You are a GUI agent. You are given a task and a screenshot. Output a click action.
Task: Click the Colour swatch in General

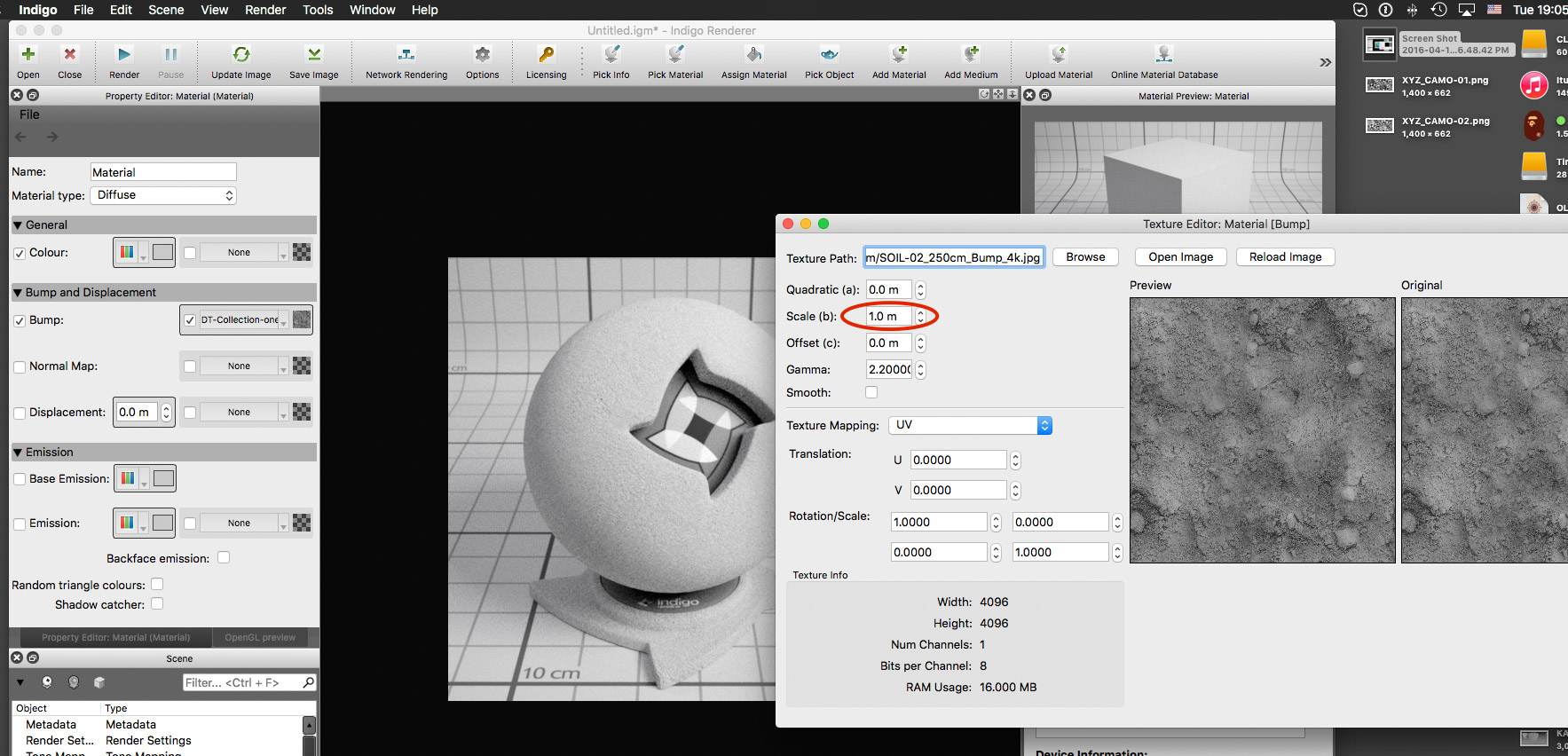click(162, 253)
